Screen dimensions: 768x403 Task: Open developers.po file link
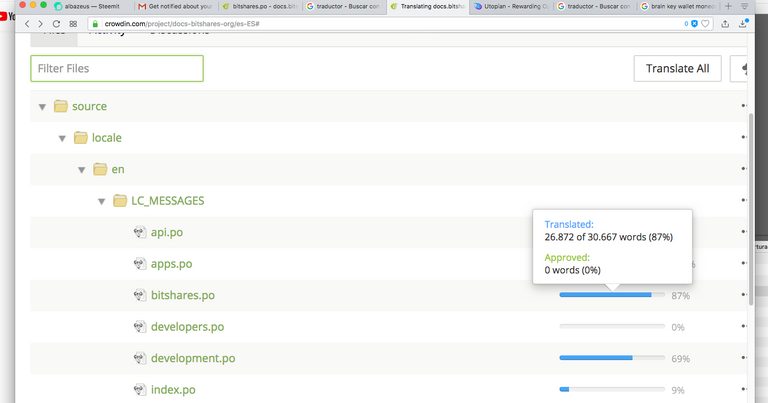188,327
